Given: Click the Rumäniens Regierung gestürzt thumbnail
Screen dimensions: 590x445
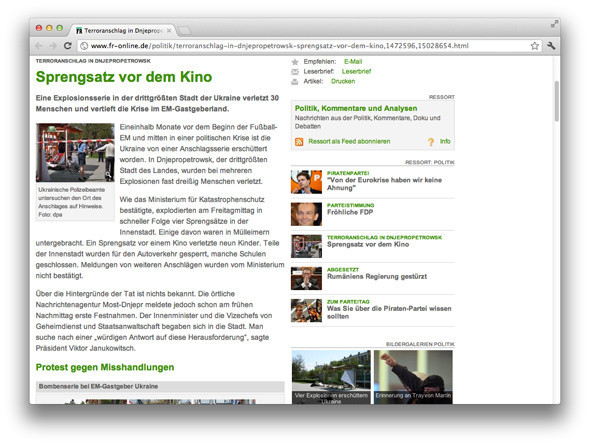Looking at the screenshot, I should click(x=306, y=278).
